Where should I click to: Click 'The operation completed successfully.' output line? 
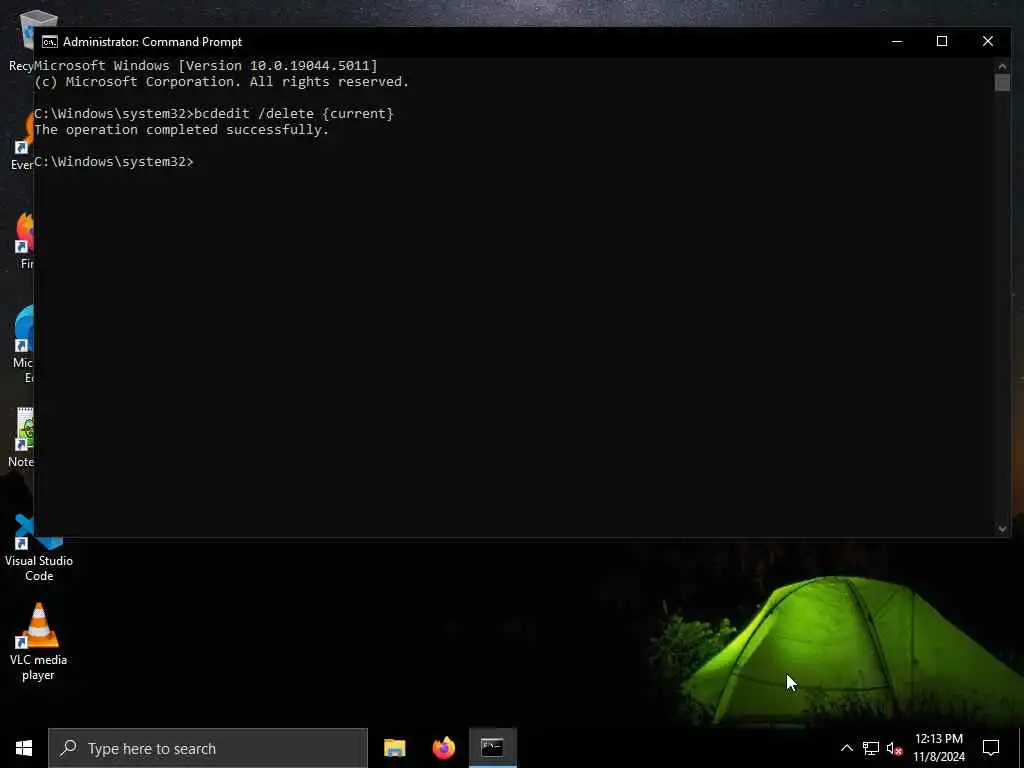click(182, 129)
